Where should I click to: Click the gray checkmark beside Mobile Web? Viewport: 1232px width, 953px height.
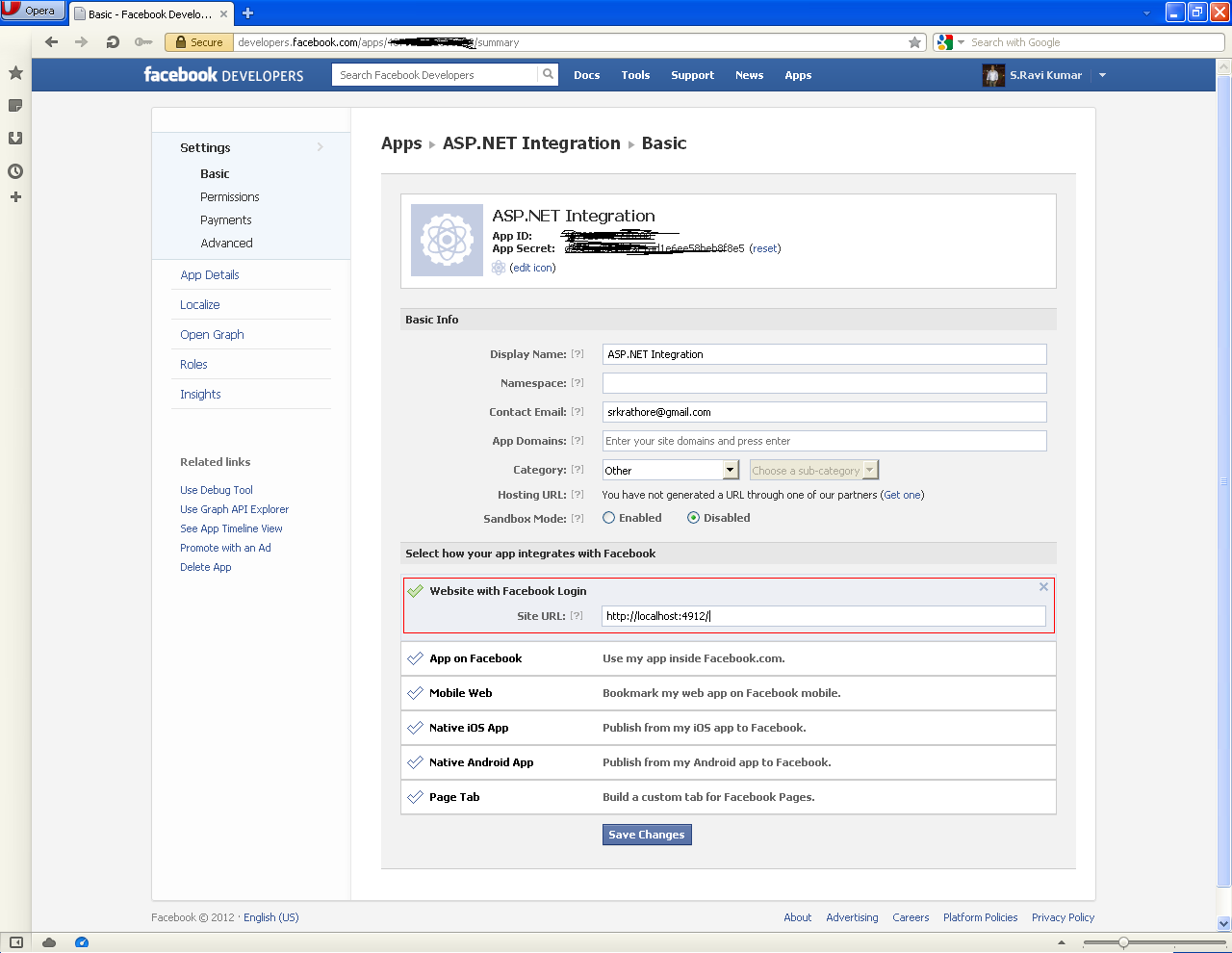415,692
